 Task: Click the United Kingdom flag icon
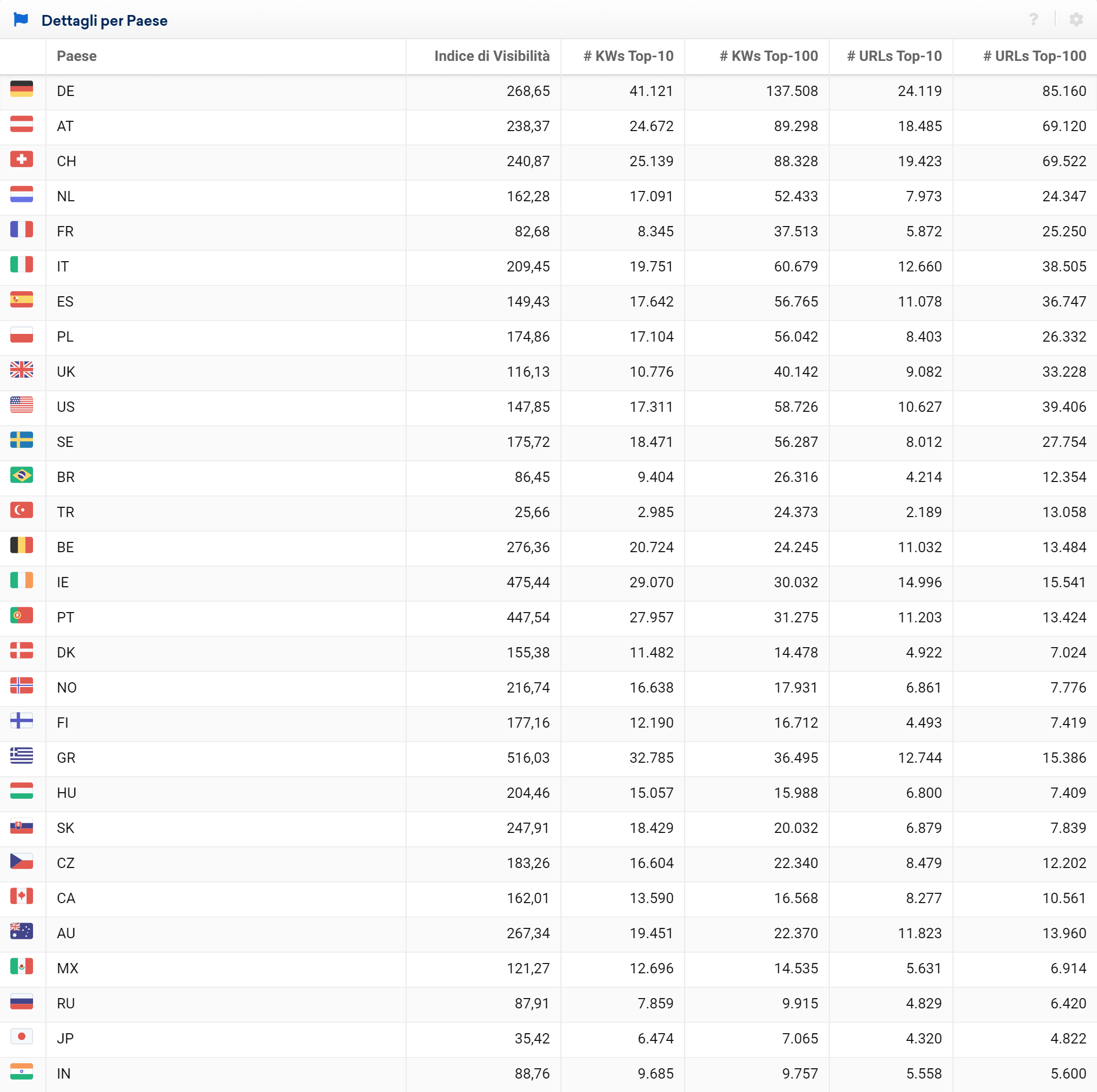point(22,370)
